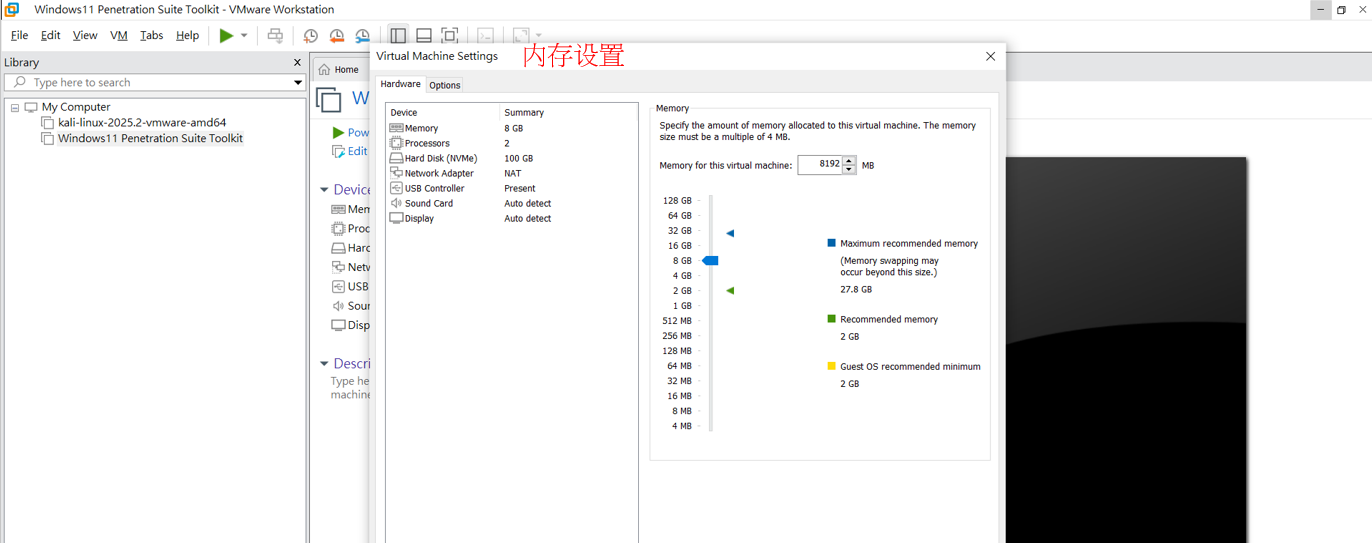Select the Display device row
Image resolution: width=1372 pixels, height=543 pixels.
click(511, 218)
